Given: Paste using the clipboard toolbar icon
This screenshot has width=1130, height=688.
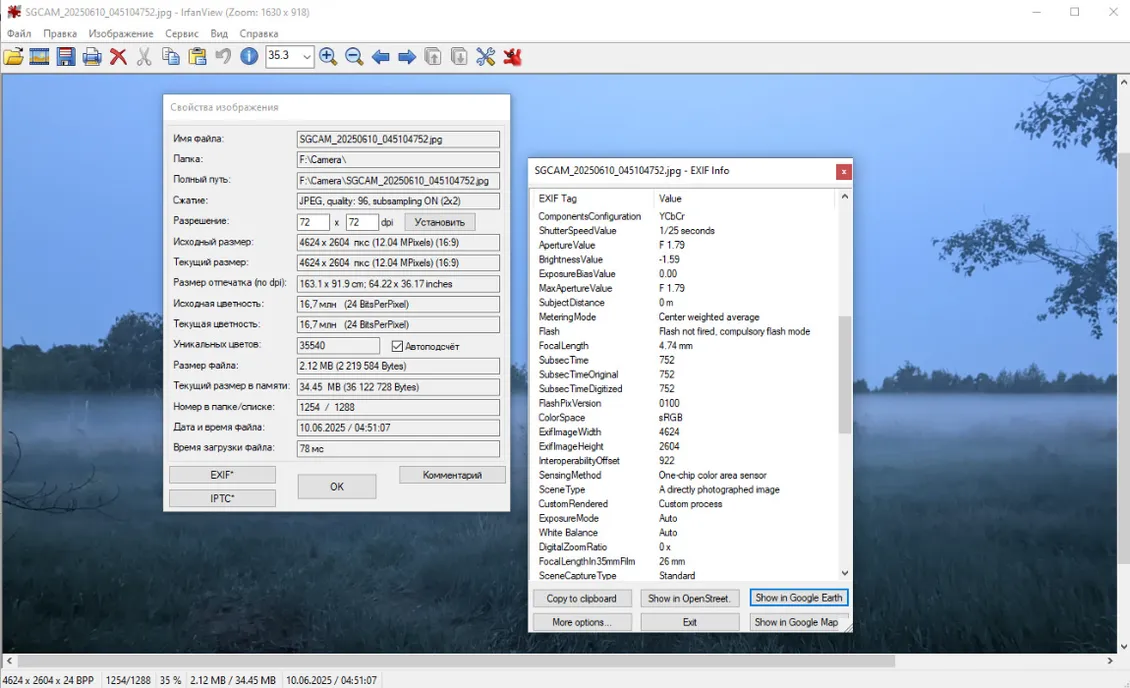Looking at the screenshot, I should (197, 57).
